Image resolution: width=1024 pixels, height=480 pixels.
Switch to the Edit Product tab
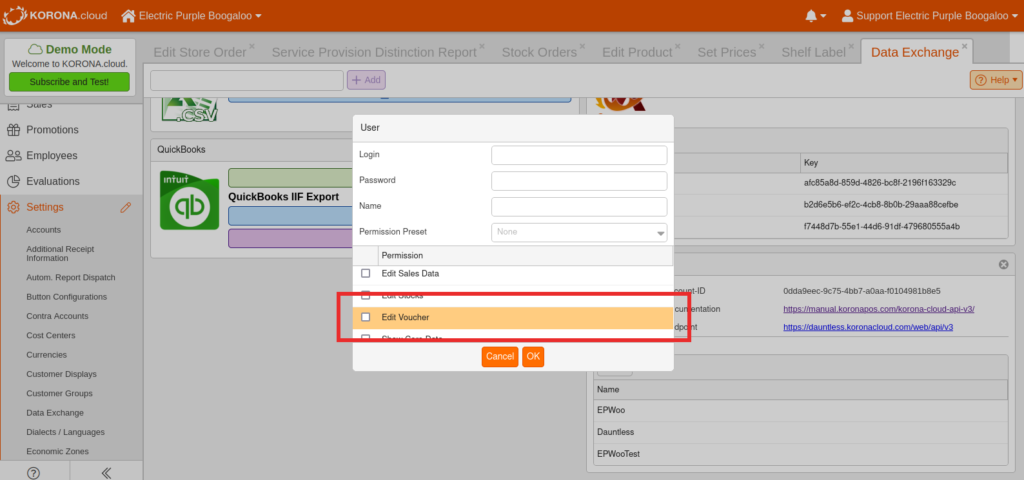(637, 52)
